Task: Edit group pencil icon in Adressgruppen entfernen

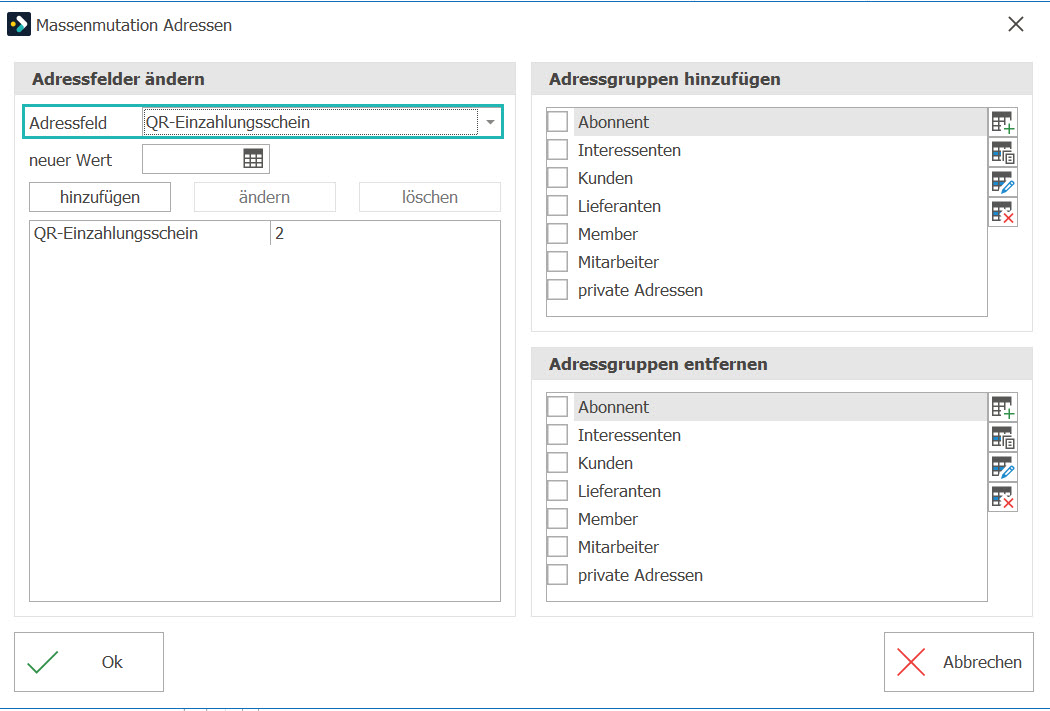Action: click(x=1002, y=467)
